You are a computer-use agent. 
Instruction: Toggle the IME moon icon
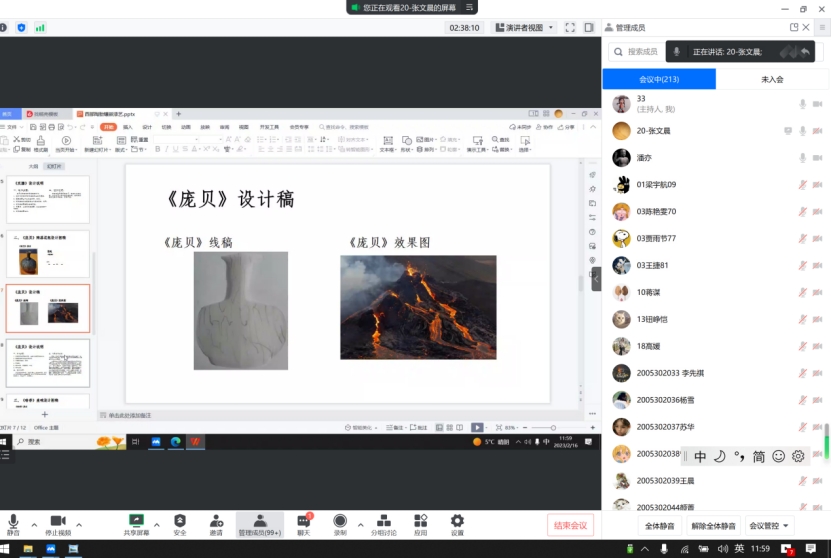tap(719, 456)
